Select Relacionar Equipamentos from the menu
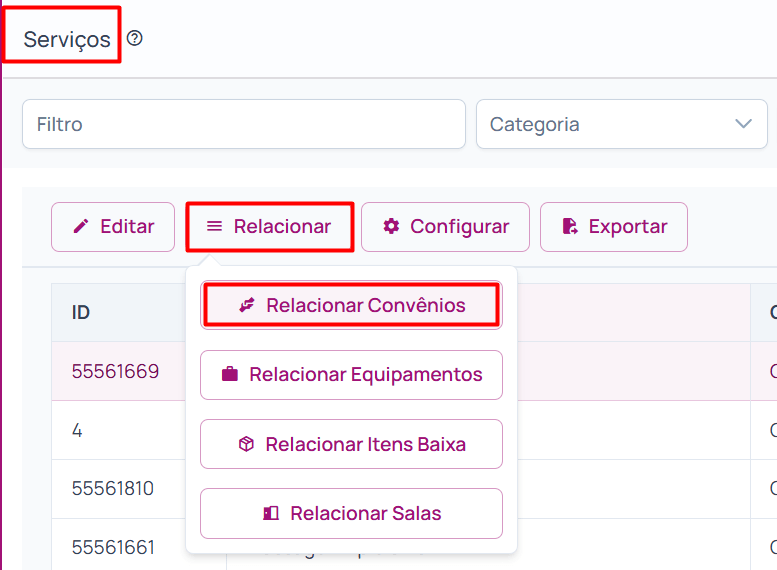This screenshot has width=777, height=570. [x=351, y=375]
